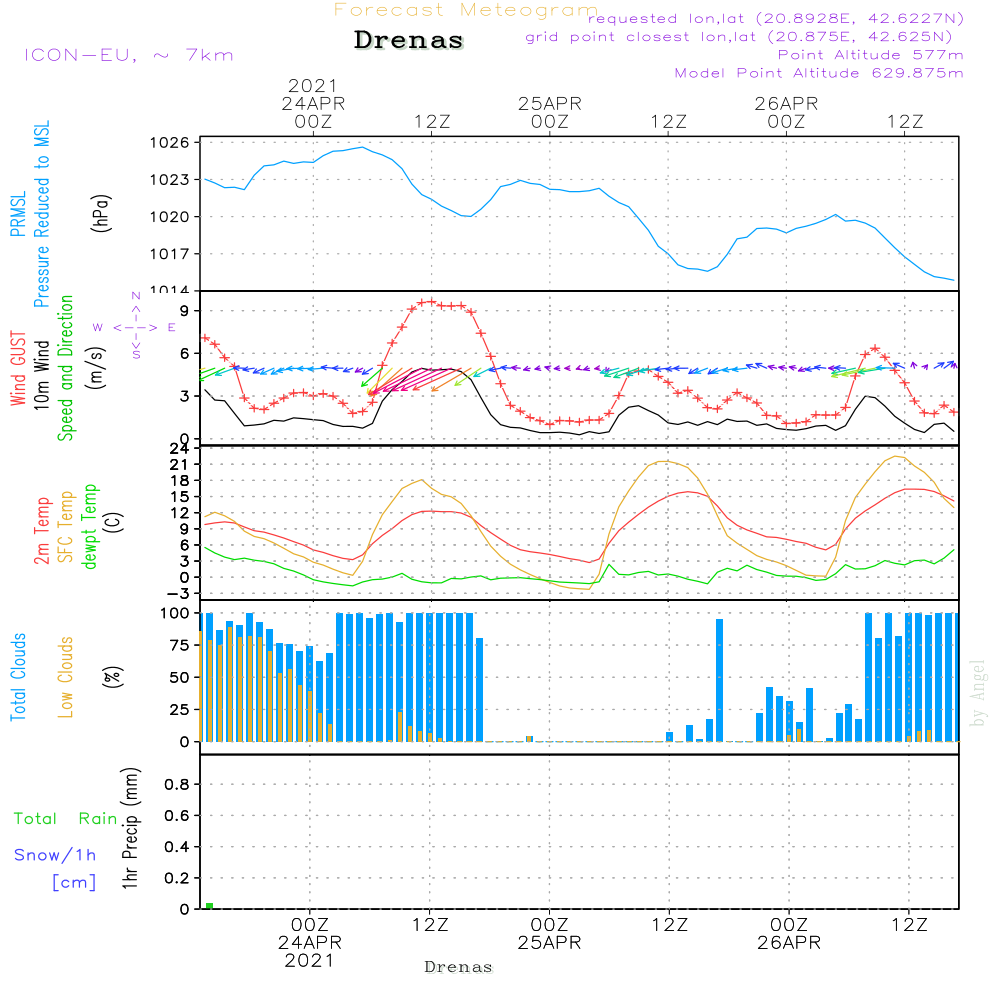Click the blue 'Total Clouds' legend label

18,677
